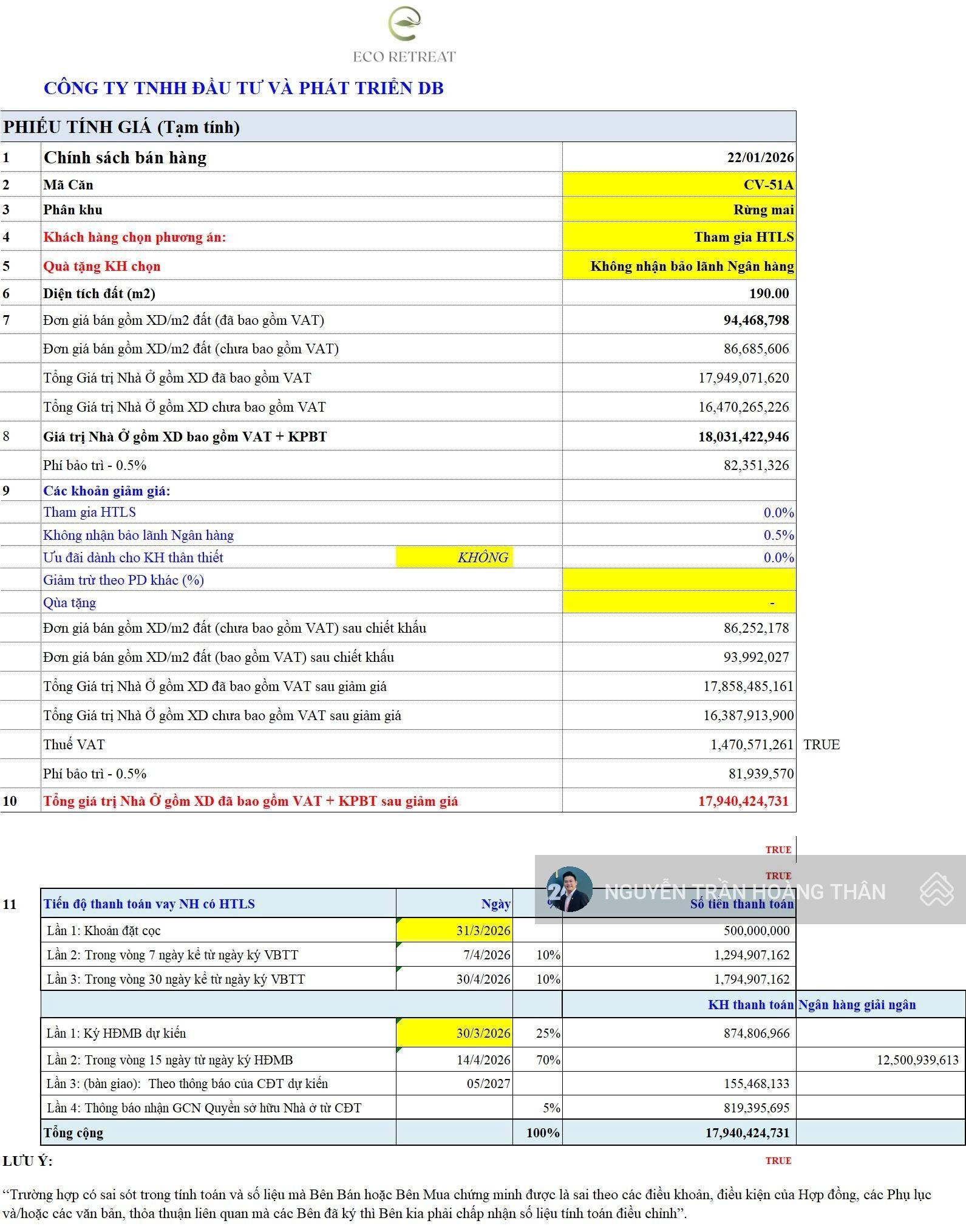The height and width of the screenshot is (1232, 966).
Task: Click the Ngân hàng giải ngân column header
Action: (x=857, y=1004)
